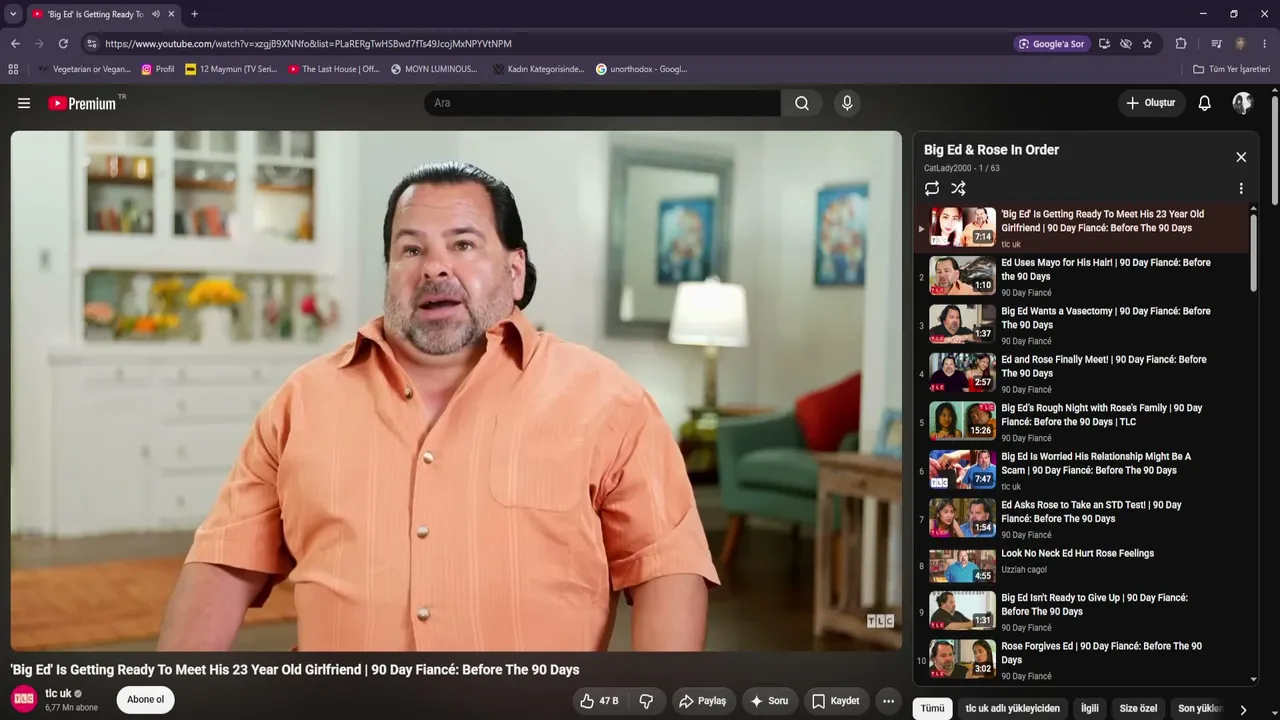Open the install-app icon in address bar

1104,44
